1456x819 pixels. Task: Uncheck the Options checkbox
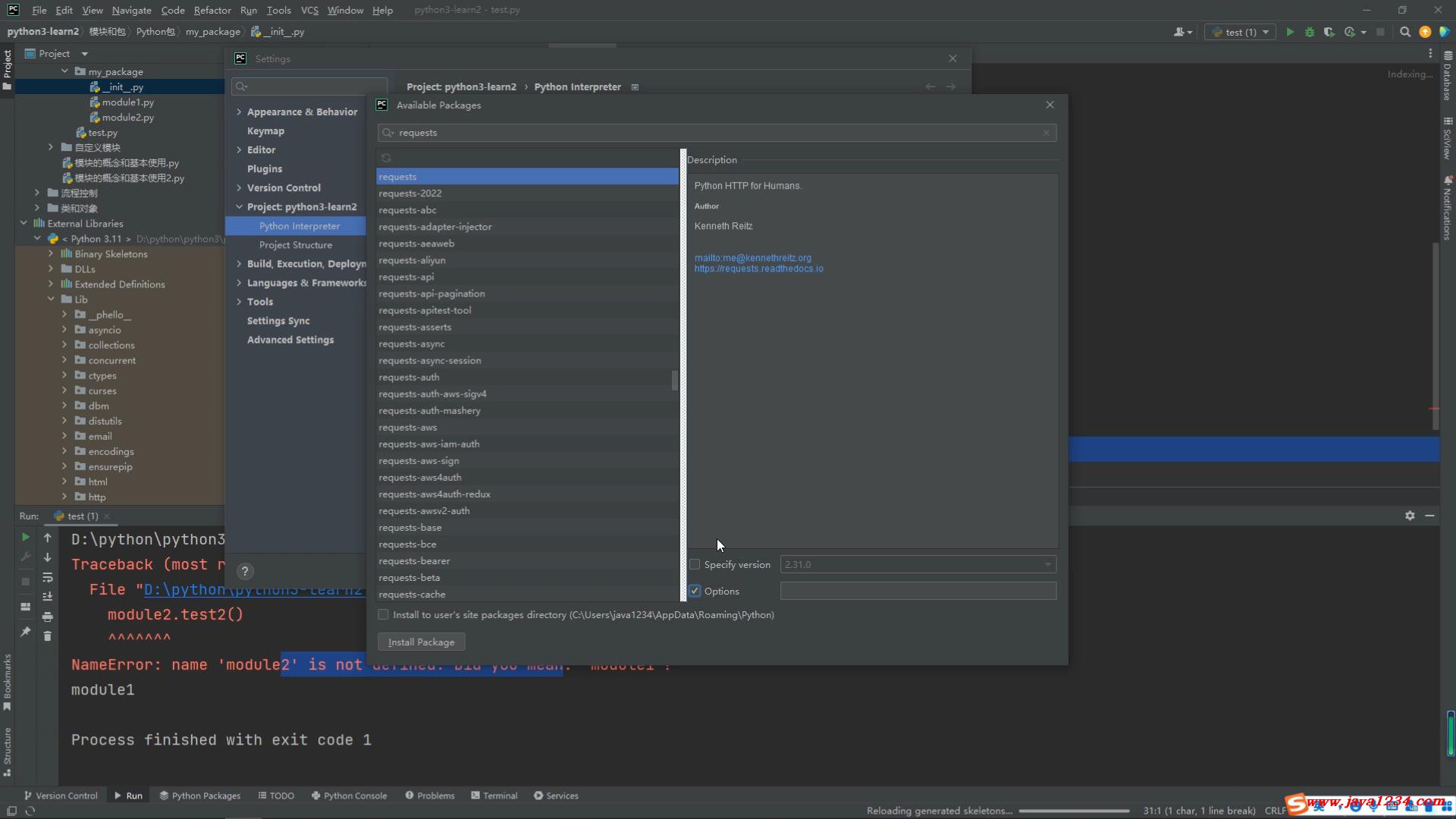[x=695, y=591]
